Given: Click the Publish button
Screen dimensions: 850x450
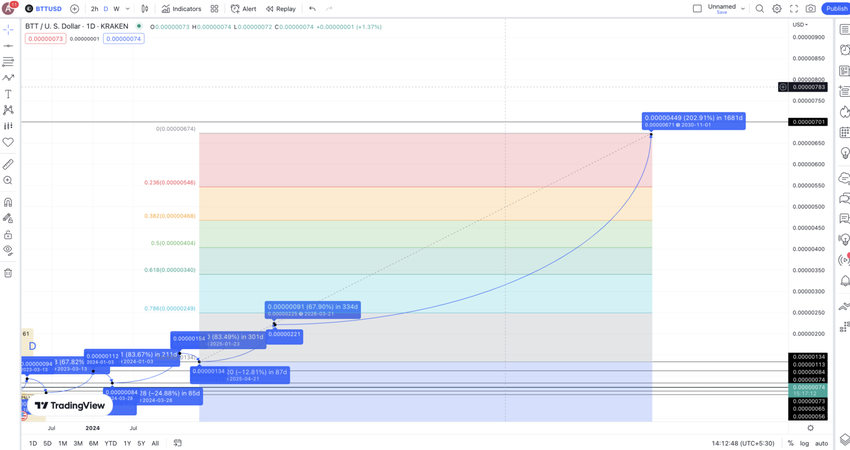Looking at the screenshot, I should point(836,9).
